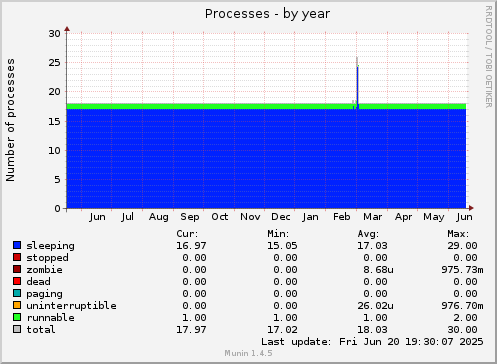Click the blue sleeping legend swatch
Viewport: 497px width, 364px height.
pos(17,245)
